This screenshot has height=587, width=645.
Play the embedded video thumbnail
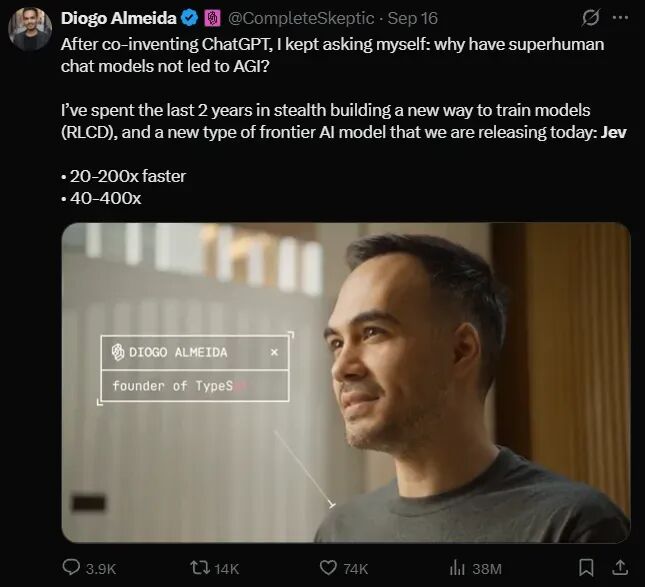[346, 383]
